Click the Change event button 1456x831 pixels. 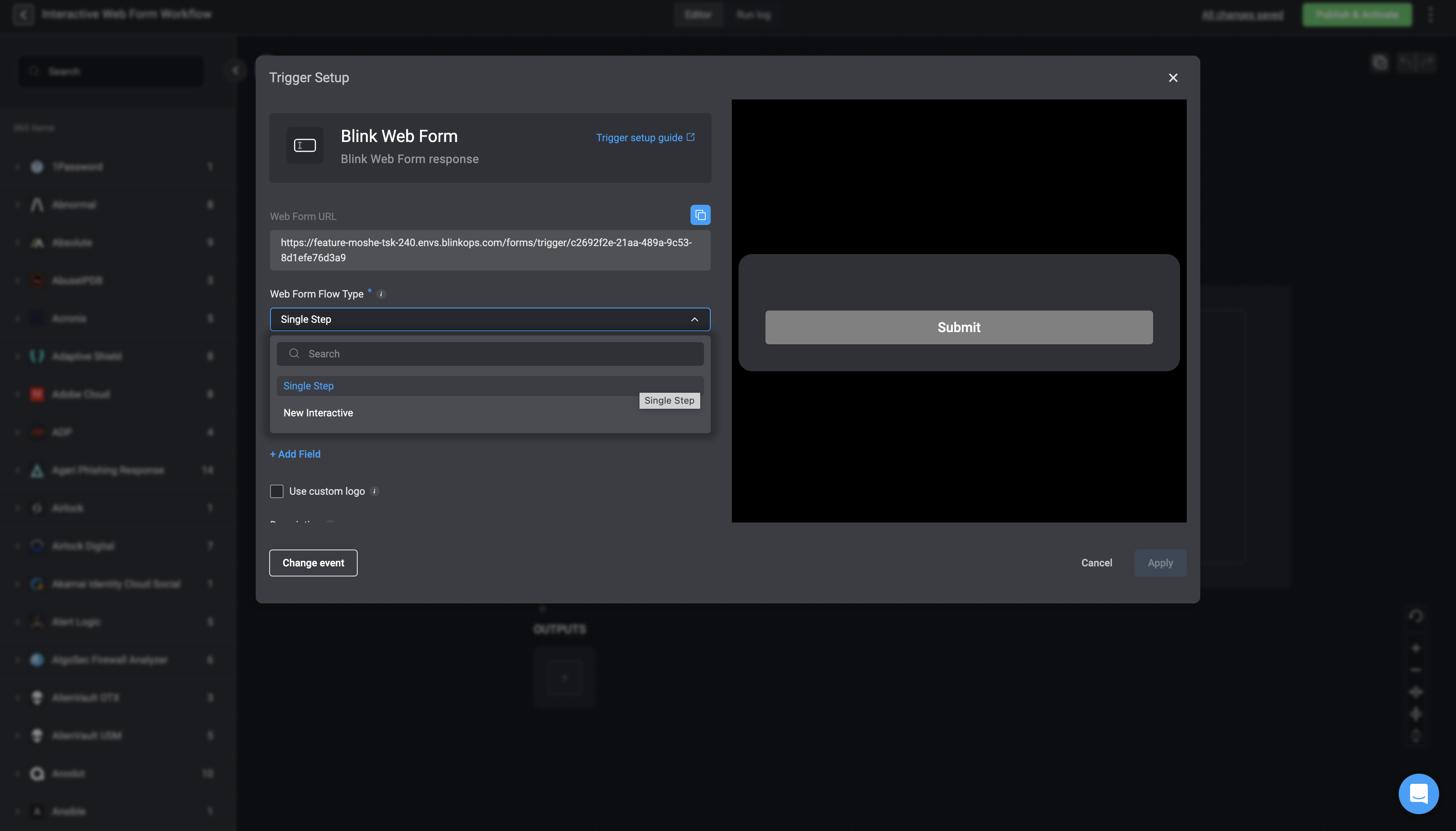point(313,563)
